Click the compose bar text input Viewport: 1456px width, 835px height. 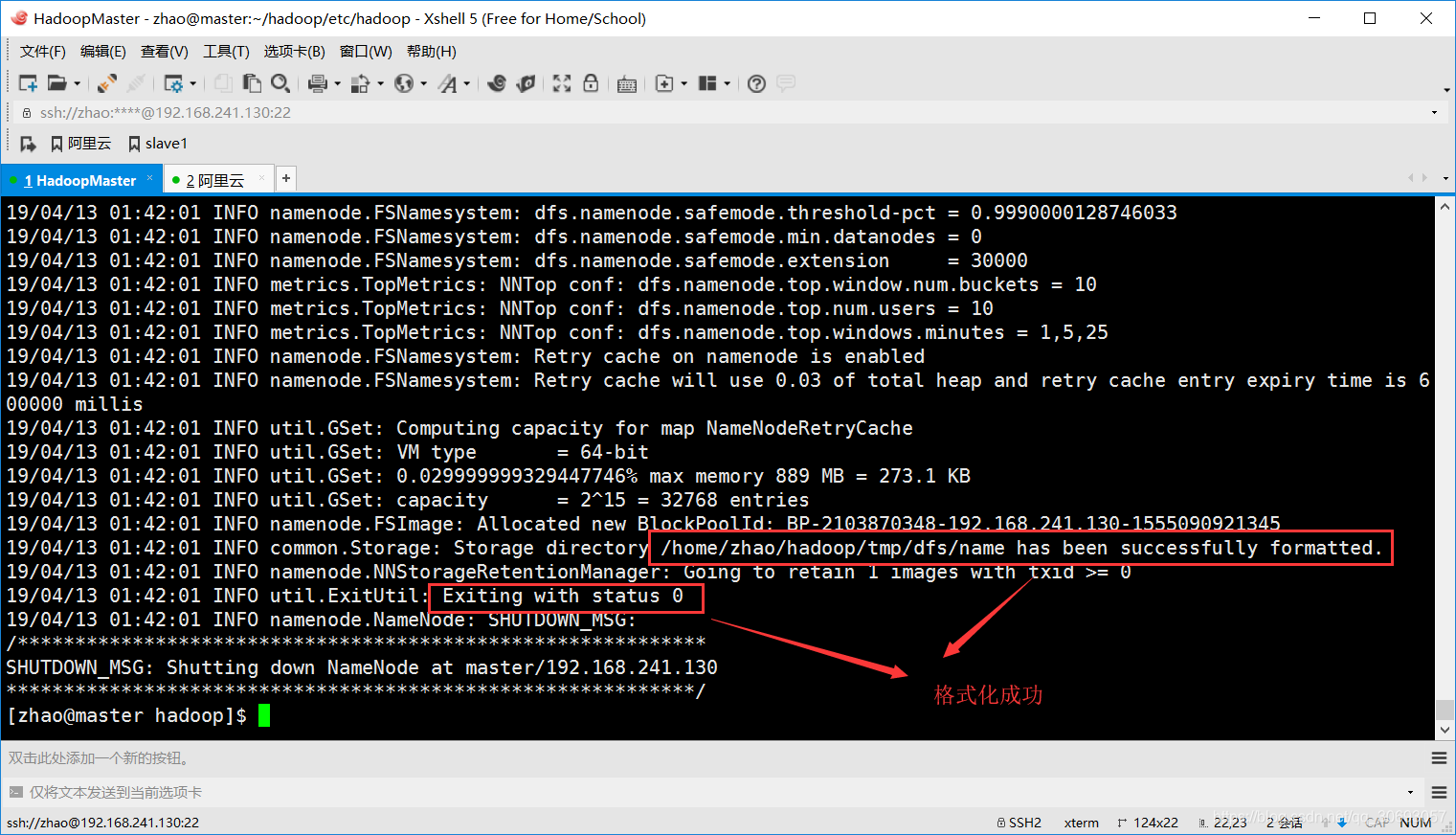click(713, 792)
